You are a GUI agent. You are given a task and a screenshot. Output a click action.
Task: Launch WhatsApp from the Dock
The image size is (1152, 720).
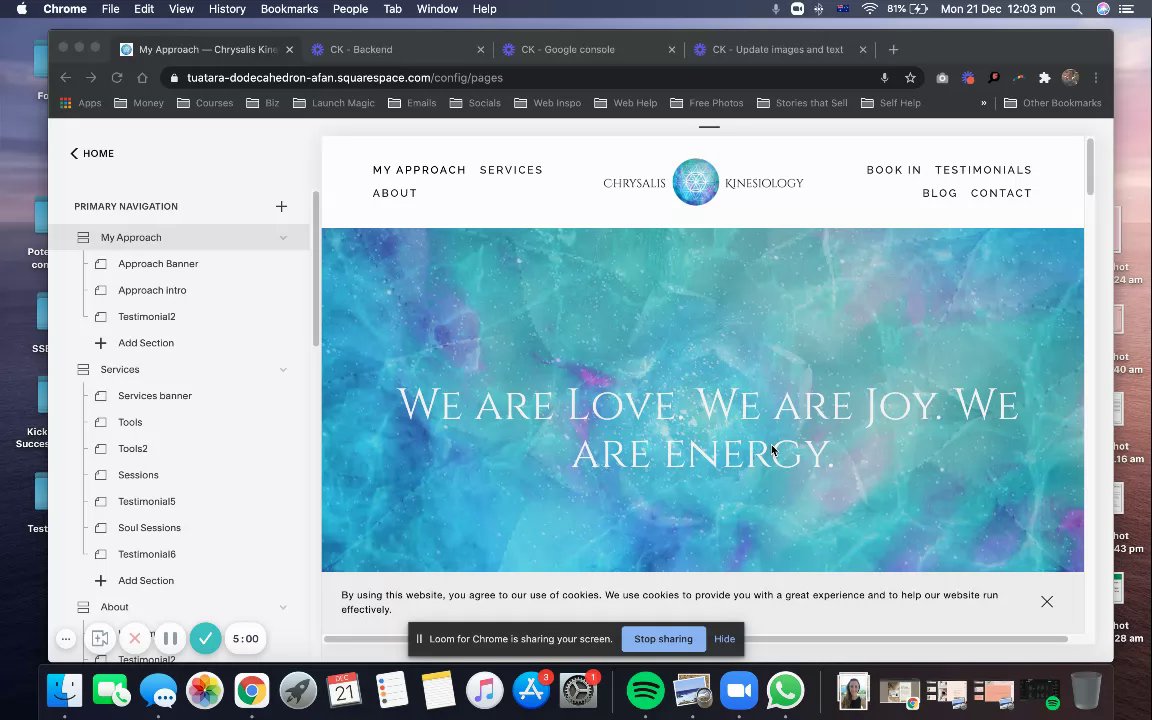(785, 691)
